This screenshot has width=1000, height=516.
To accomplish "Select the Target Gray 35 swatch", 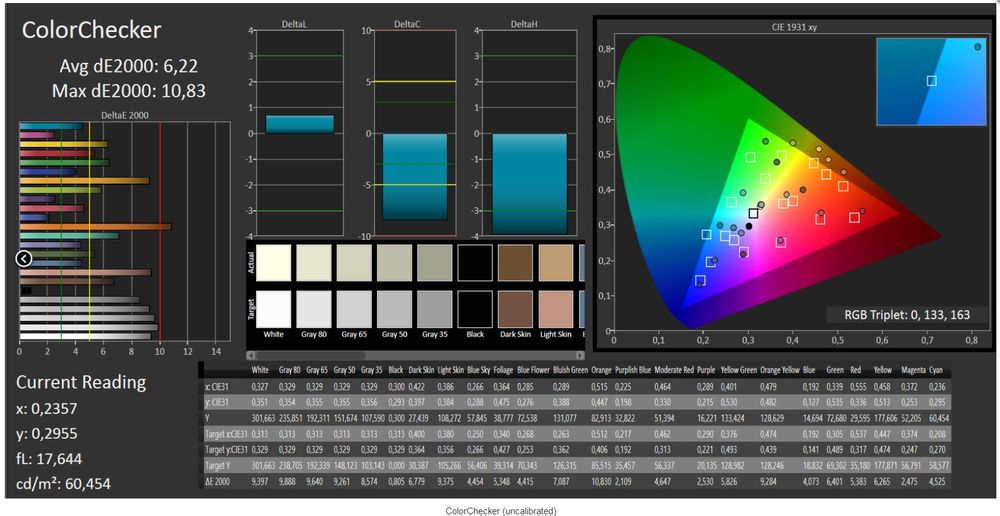I will [x=435, y=309].
